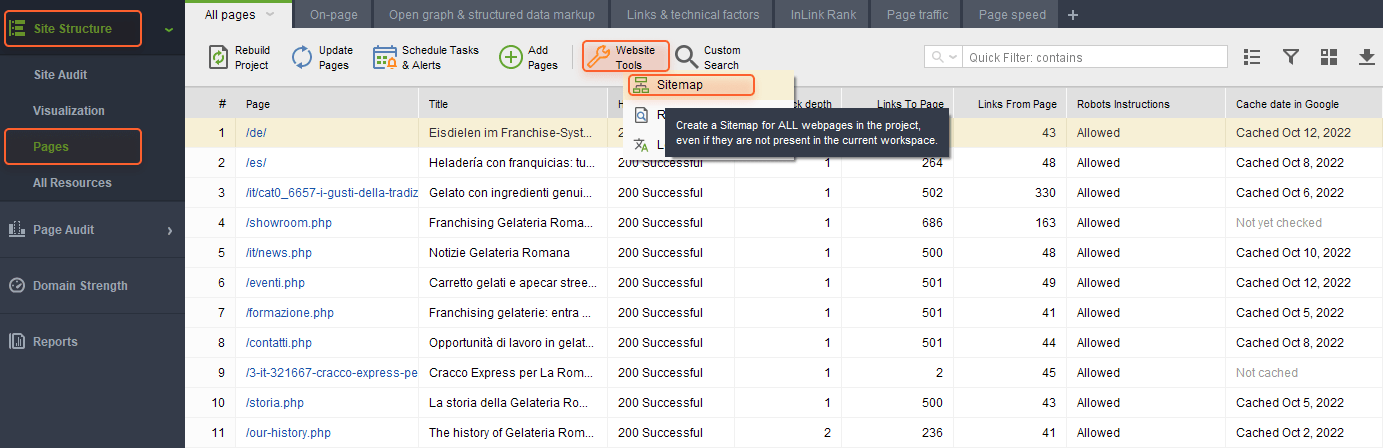Open the /it/cat0_6657 gusti page link
The image size is (1383, 448).
click(x=331, y=193)
